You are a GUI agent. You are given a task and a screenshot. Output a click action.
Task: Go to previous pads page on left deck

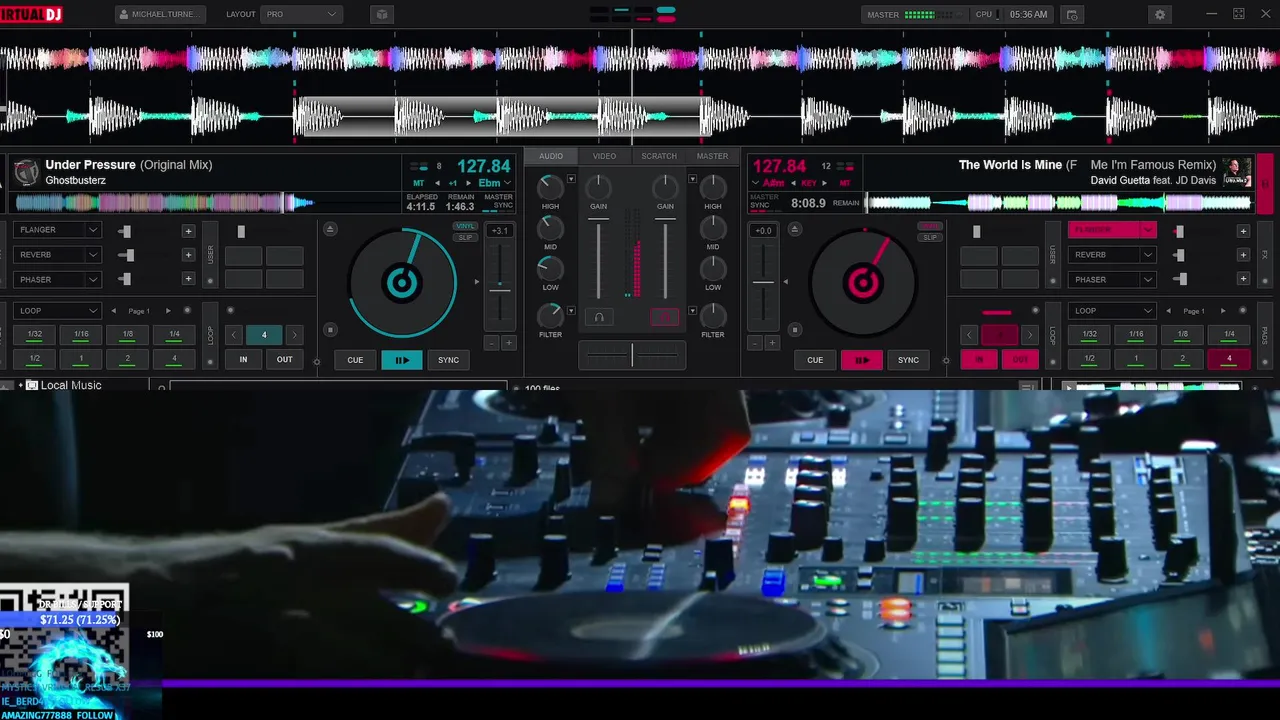114,311
